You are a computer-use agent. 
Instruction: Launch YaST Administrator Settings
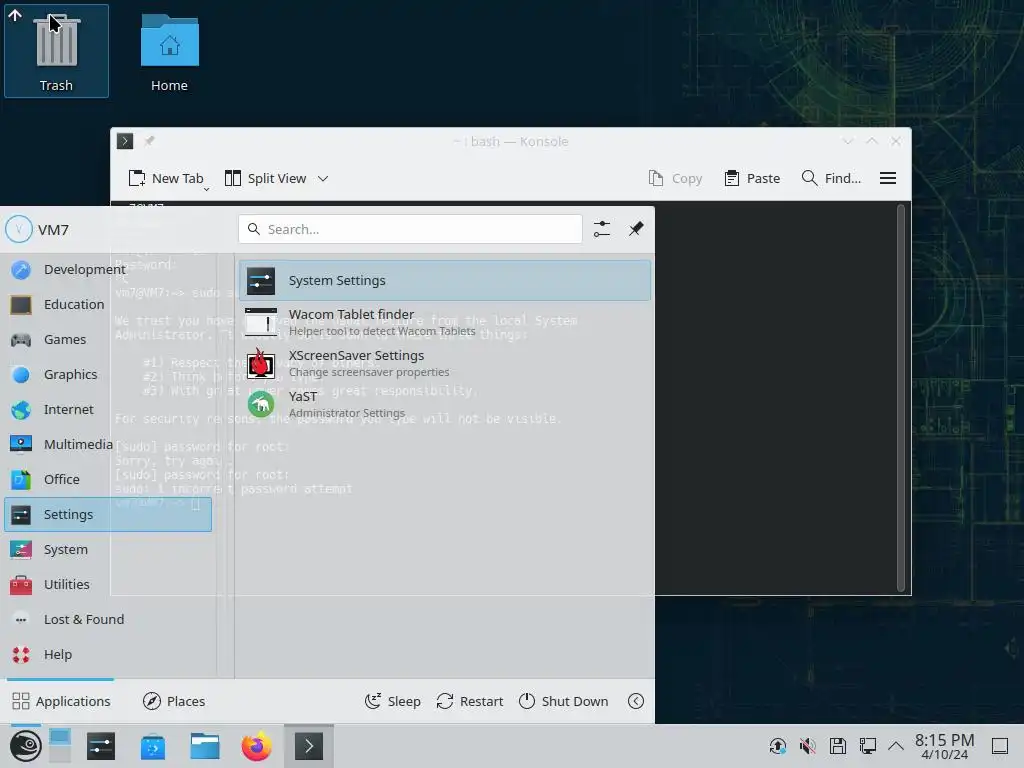445,404
